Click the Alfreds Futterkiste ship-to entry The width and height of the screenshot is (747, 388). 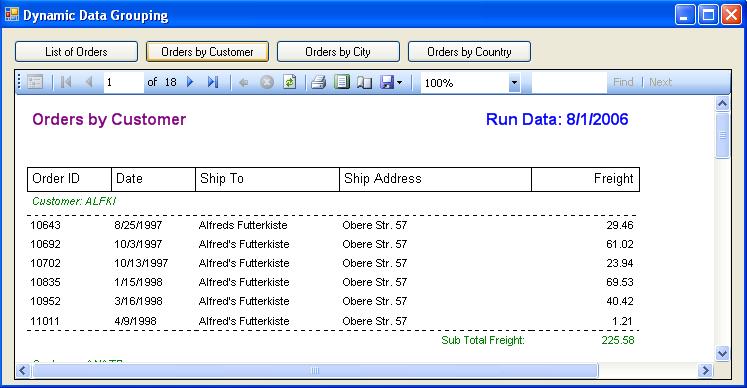pyautogui.click(x=243, y=225)
